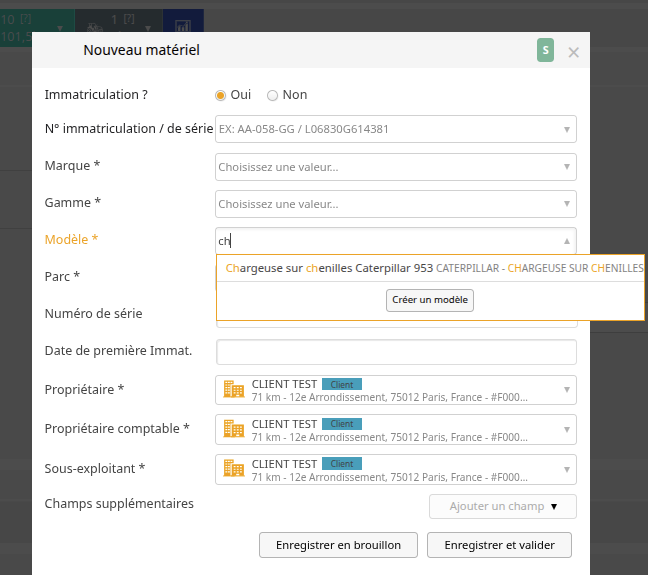Click the Modèle * label
648x575 pixels.
(71, 239)
